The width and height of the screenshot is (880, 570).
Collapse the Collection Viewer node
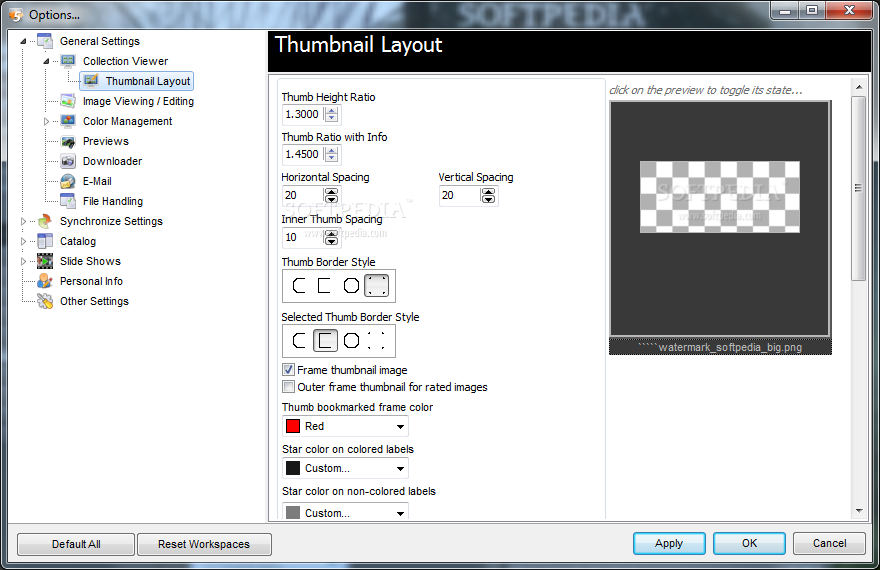tap(47, 61)
